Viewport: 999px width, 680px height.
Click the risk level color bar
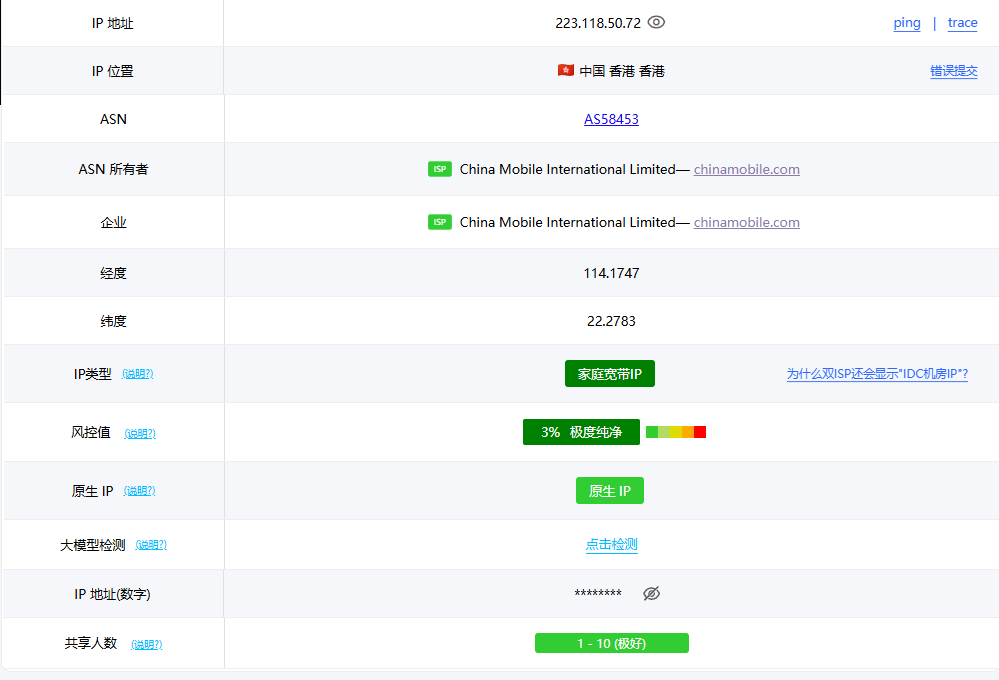676,432
